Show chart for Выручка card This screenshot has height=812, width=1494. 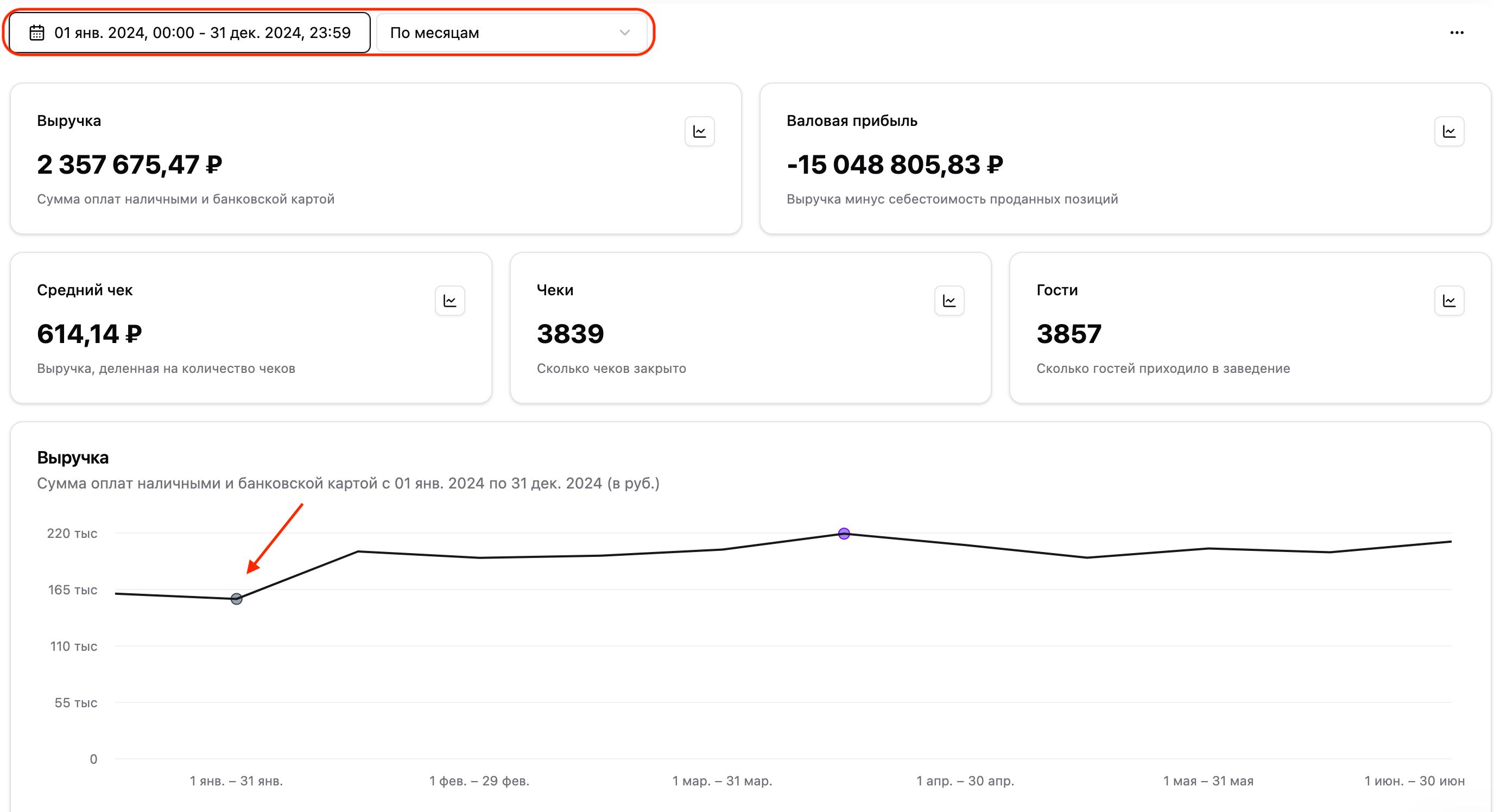(699, 132)
